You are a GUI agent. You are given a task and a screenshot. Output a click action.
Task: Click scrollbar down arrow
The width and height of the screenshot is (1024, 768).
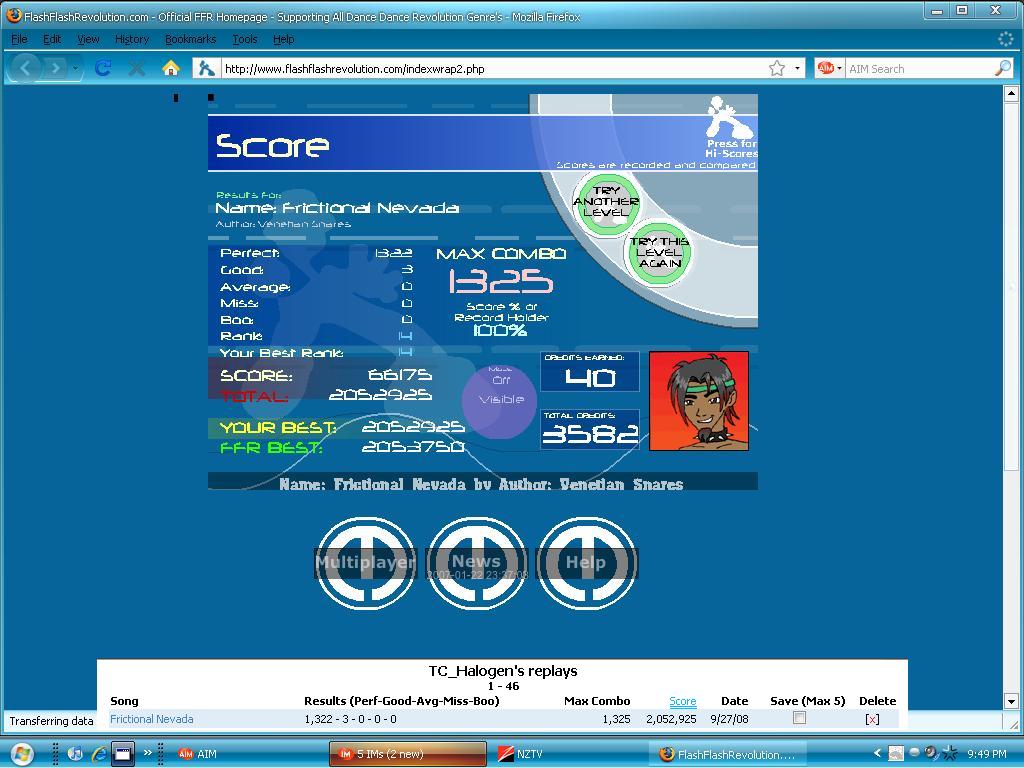pyautogui.click(x=1011, y=701)
